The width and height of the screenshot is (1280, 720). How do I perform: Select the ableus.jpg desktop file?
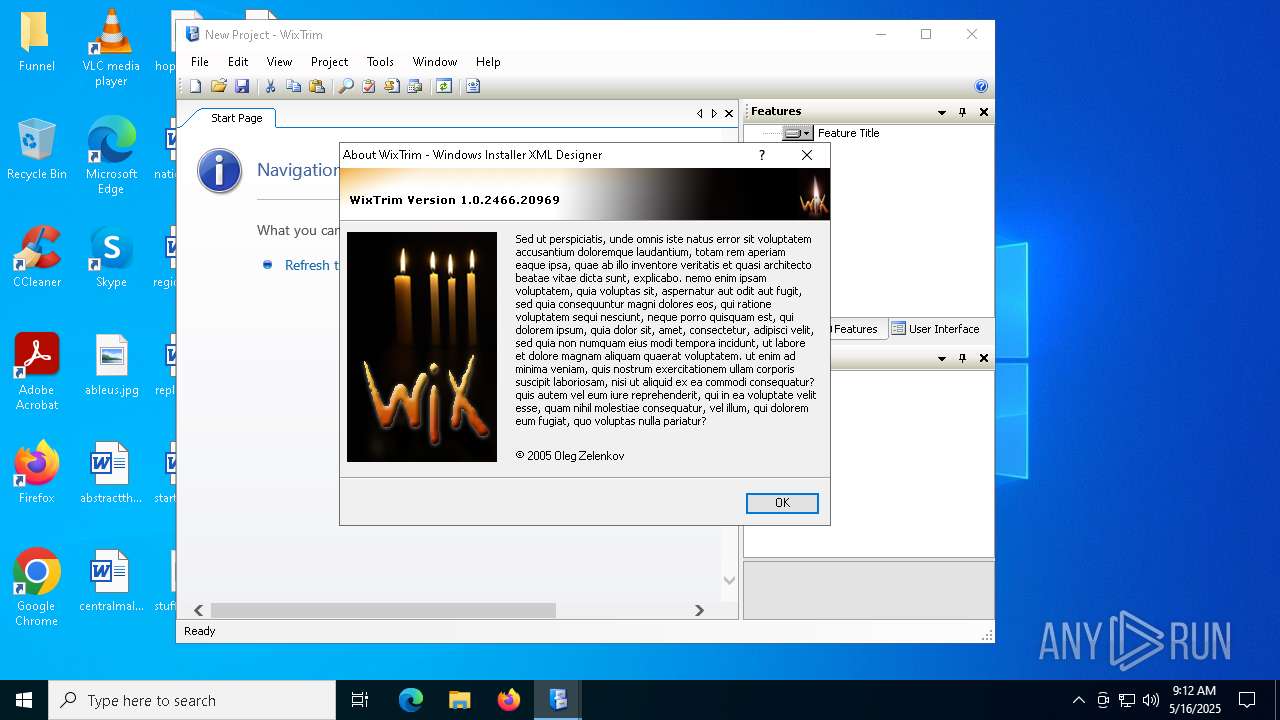(x=111, y=365)
